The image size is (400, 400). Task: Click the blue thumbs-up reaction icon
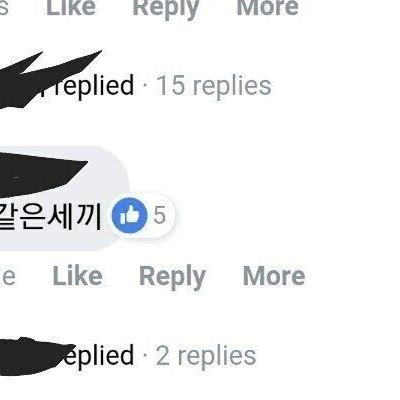(x=129, y=215)
